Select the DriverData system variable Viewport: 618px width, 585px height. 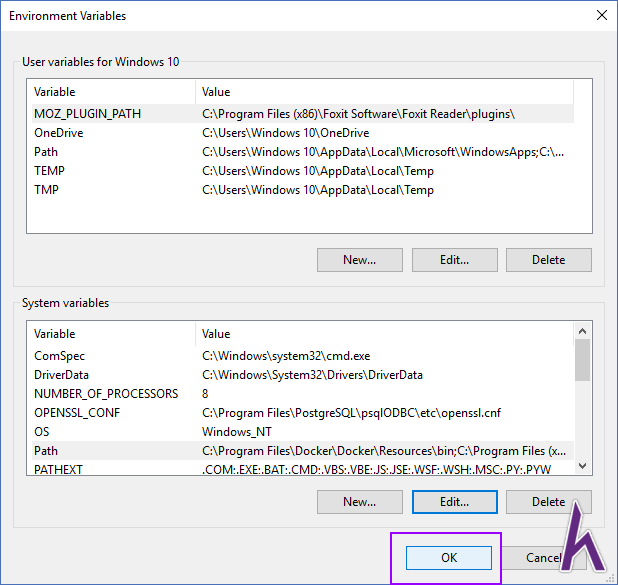[x=303, y=374]
